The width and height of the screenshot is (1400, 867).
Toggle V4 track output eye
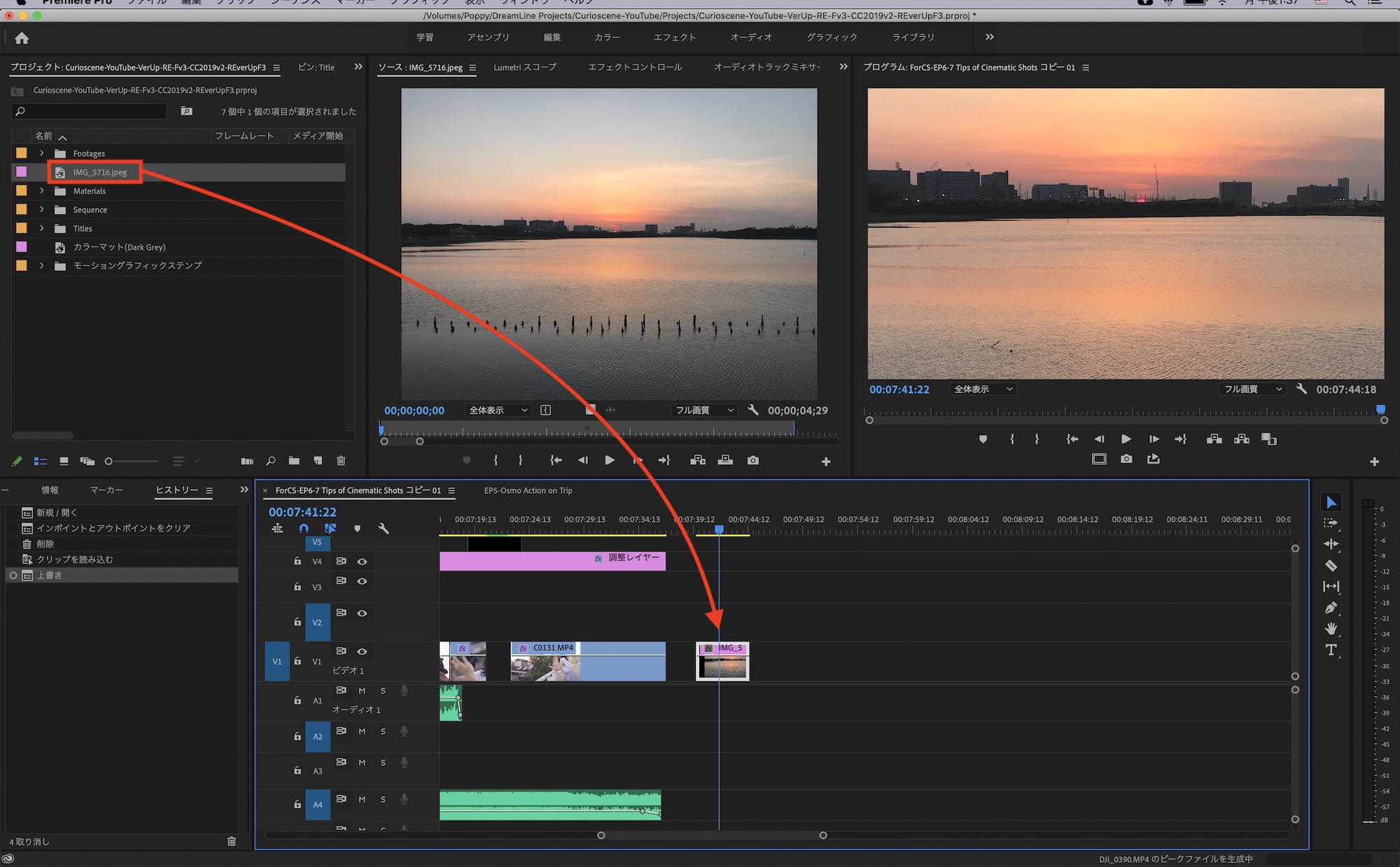pos(362,562)
